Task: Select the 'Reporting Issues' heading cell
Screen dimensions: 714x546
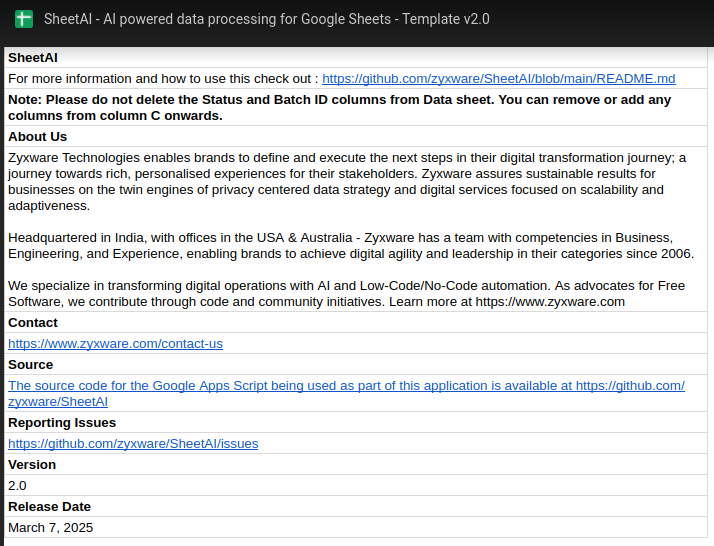Action: click(x=356, y=423)
